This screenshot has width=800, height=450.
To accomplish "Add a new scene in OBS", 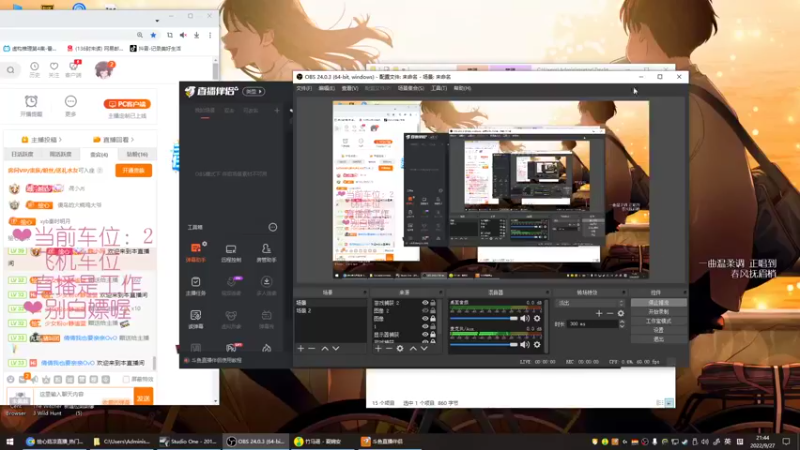I will point(301,348).
